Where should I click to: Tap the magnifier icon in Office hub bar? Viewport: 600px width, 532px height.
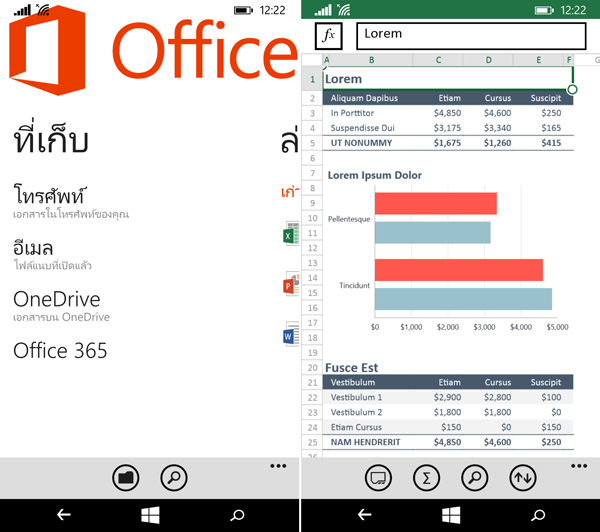[x=173, y=478]
